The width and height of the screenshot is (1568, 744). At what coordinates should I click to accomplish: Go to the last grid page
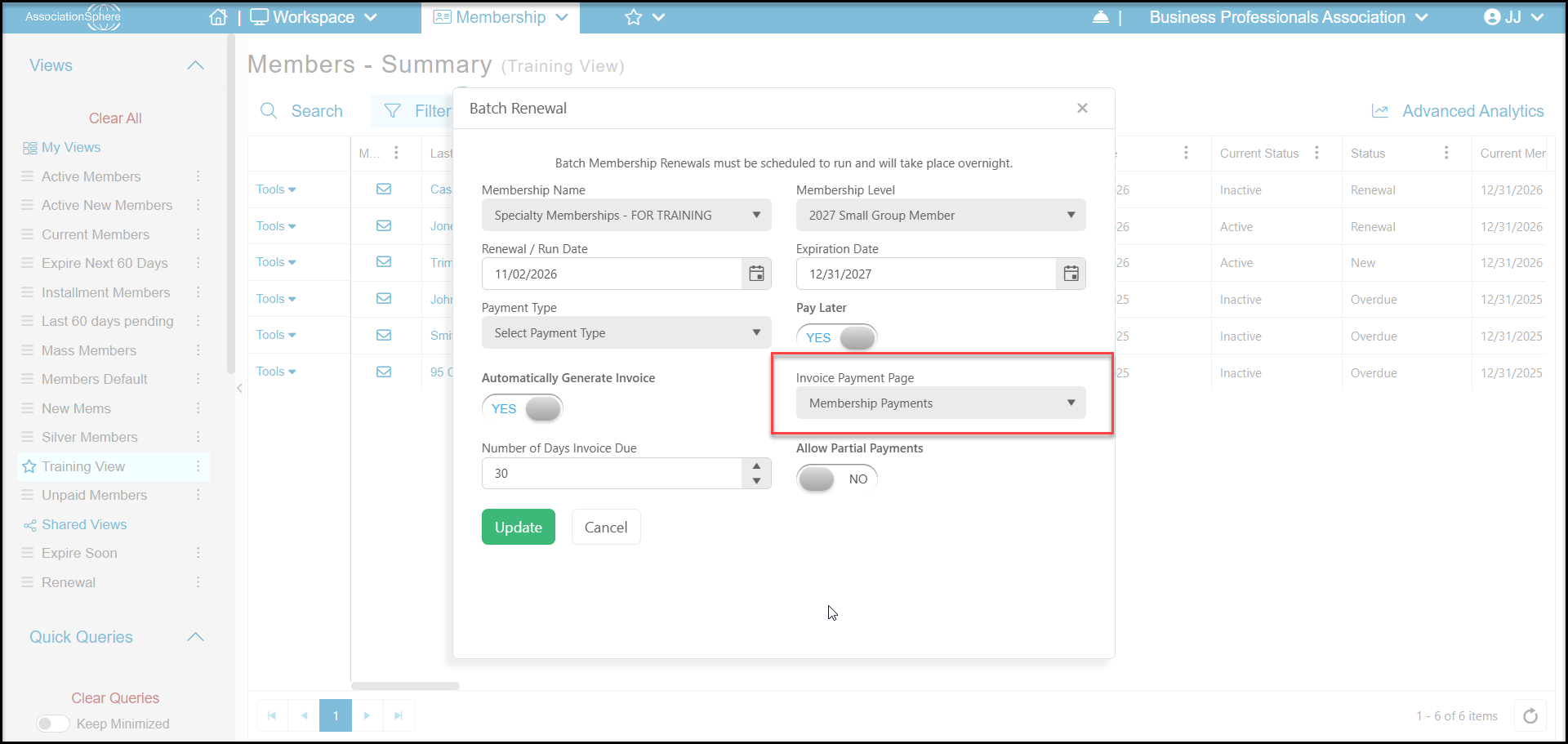pyautogui.click(x=399, y=715)
